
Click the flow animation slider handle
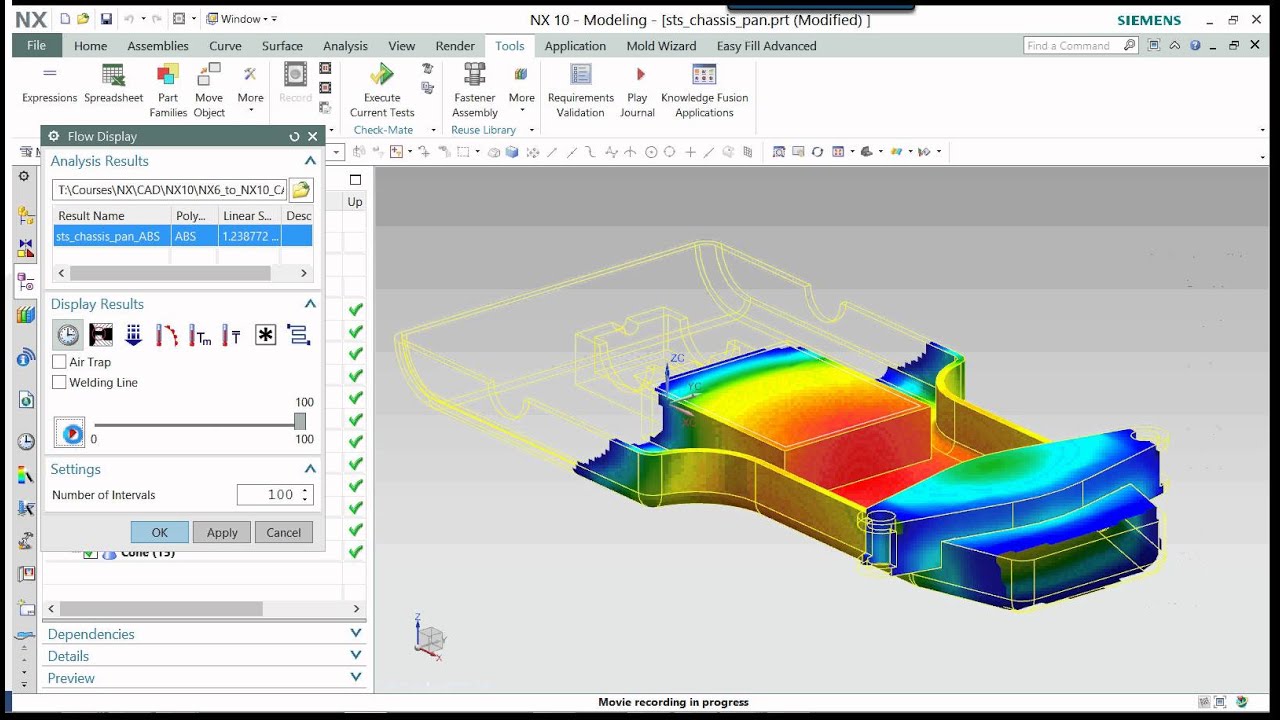click(x=300, y=422)
